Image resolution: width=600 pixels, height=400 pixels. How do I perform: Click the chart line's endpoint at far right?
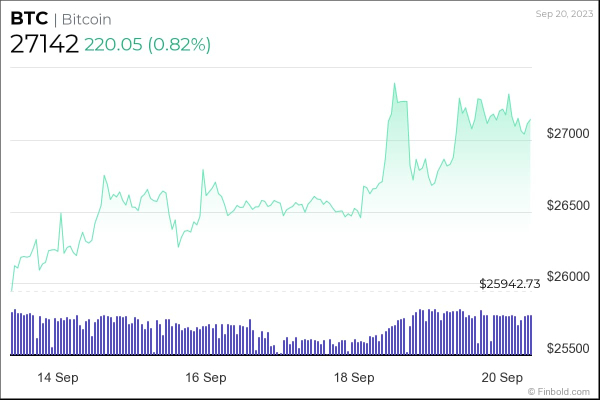[x=531, y=119]
